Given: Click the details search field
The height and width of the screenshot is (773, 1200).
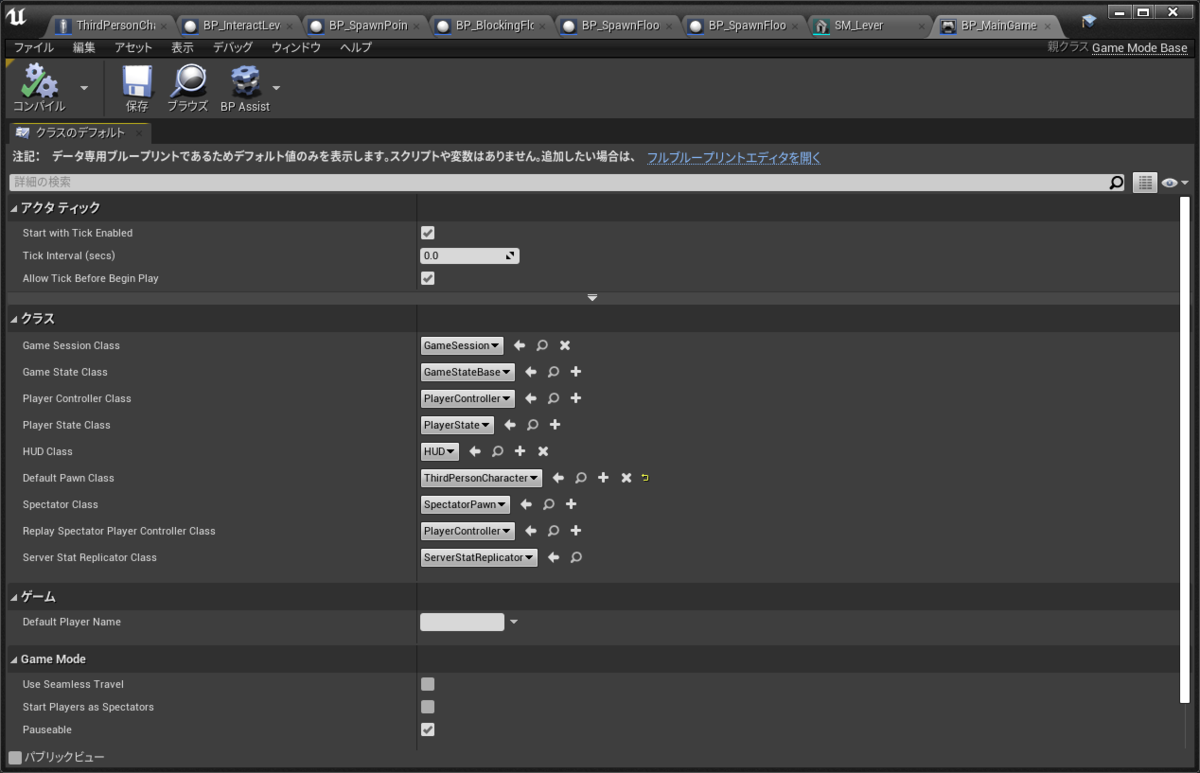Looking at the screenshot, I should tap(560, 182).
